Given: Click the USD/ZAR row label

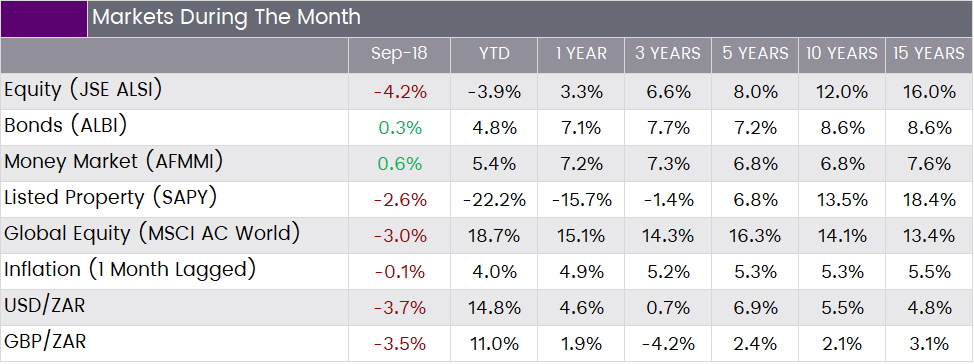Looking at the screenshot, I should tap(44, 306).
